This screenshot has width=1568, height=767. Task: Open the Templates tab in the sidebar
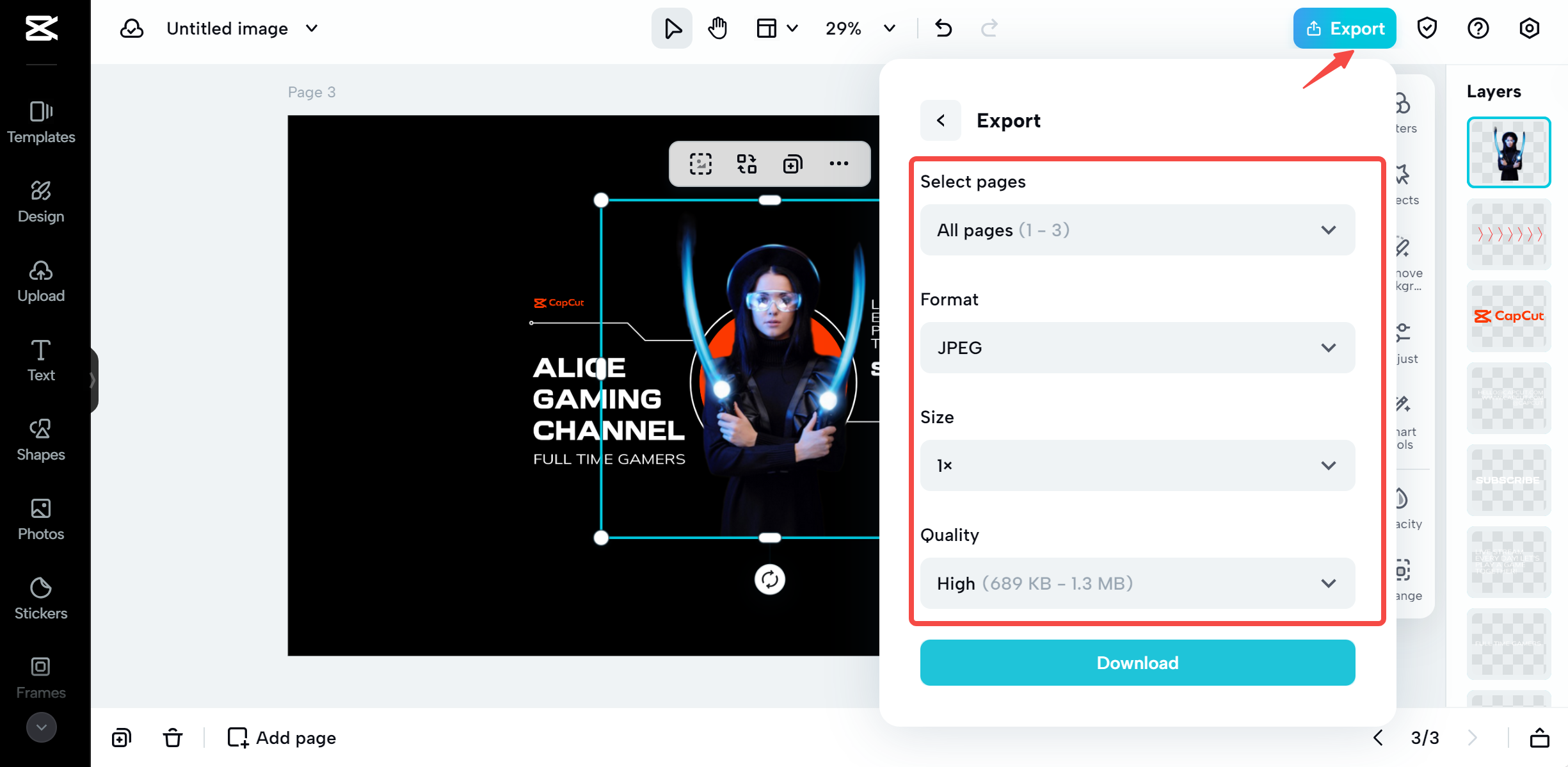41,122
